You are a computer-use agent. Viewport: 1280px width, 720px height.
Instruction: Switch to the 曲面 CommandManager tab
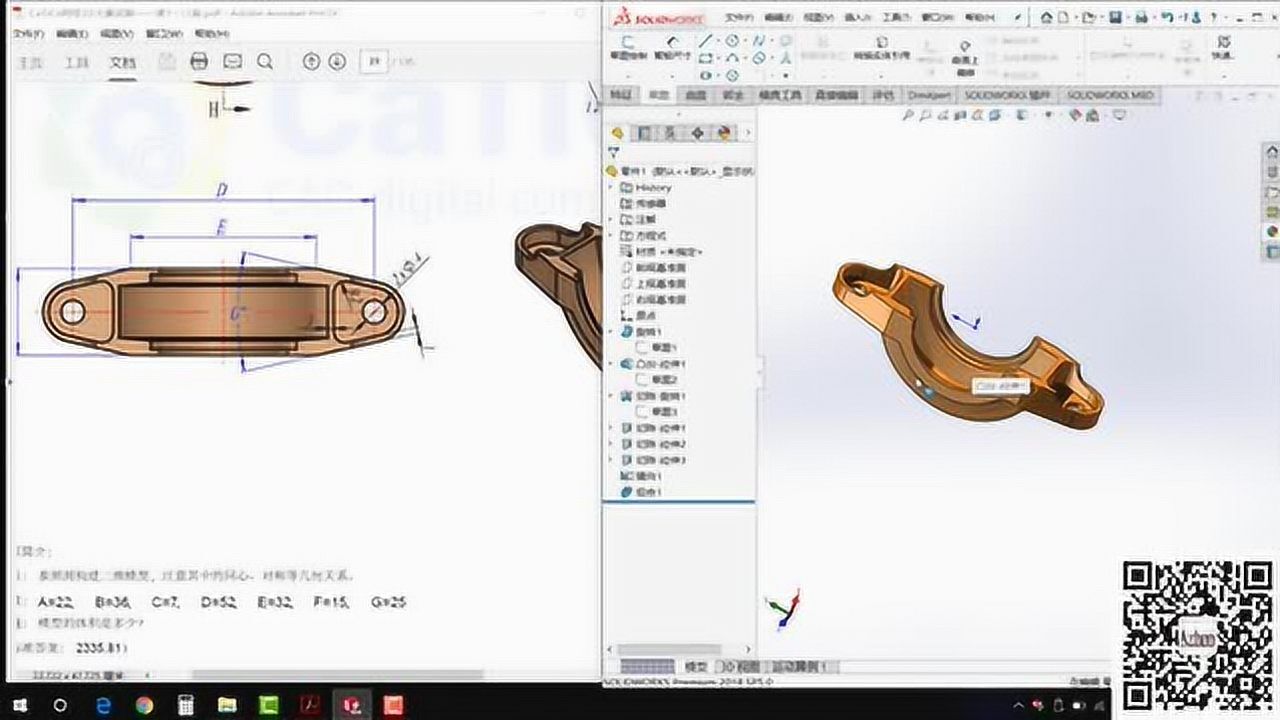(x=696, y=95)
